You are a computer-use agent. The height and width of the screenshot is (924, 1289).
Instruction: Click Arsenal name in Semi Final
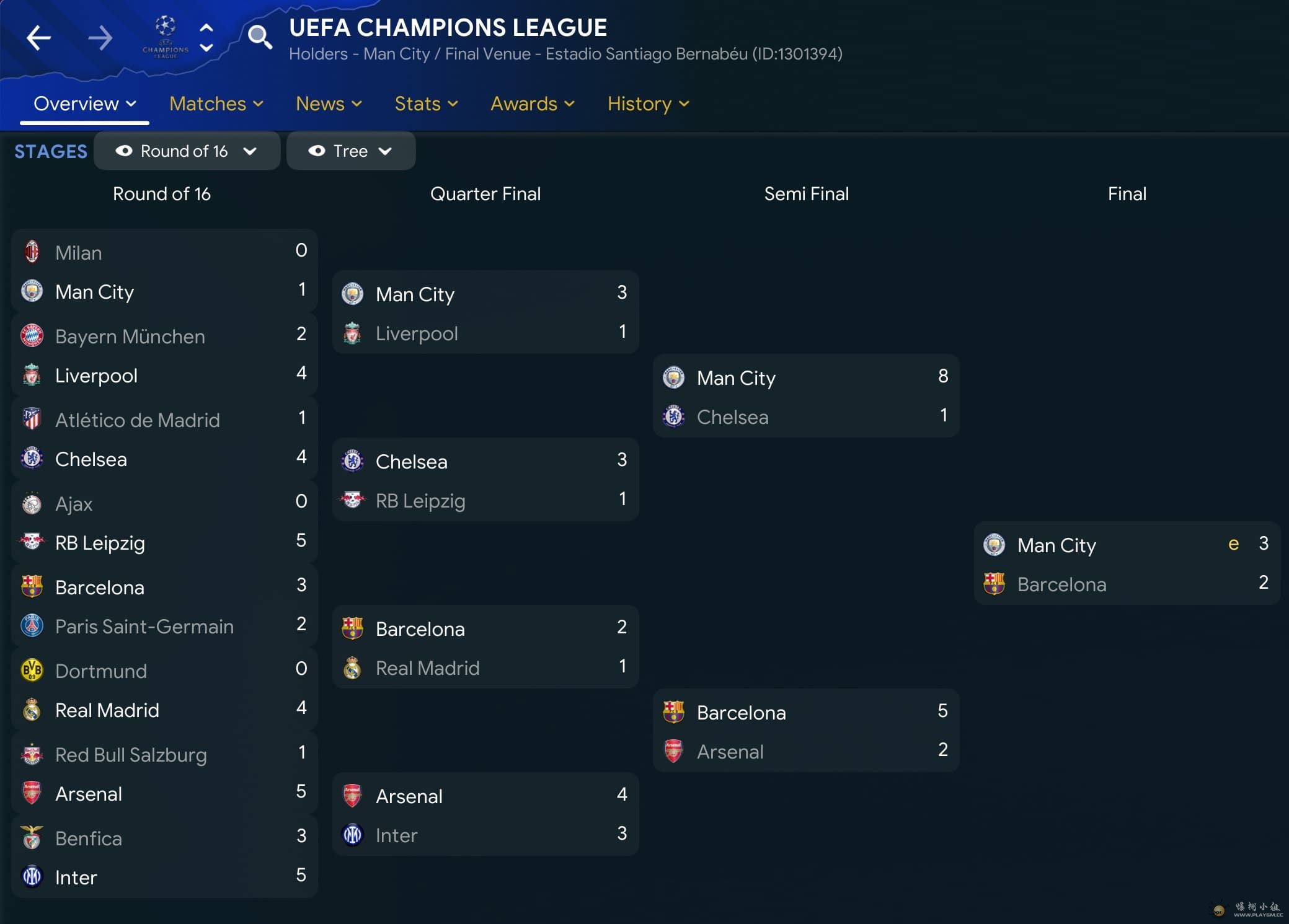[730, 752]
